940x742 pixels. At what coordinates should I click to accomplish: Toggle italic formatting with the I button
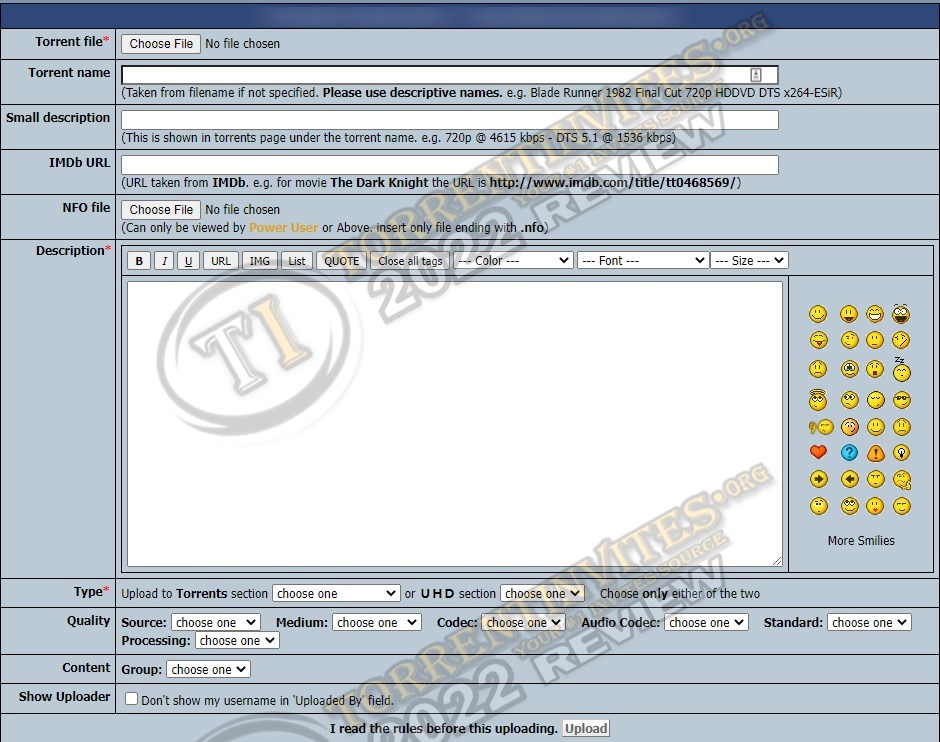click(164, 261)
